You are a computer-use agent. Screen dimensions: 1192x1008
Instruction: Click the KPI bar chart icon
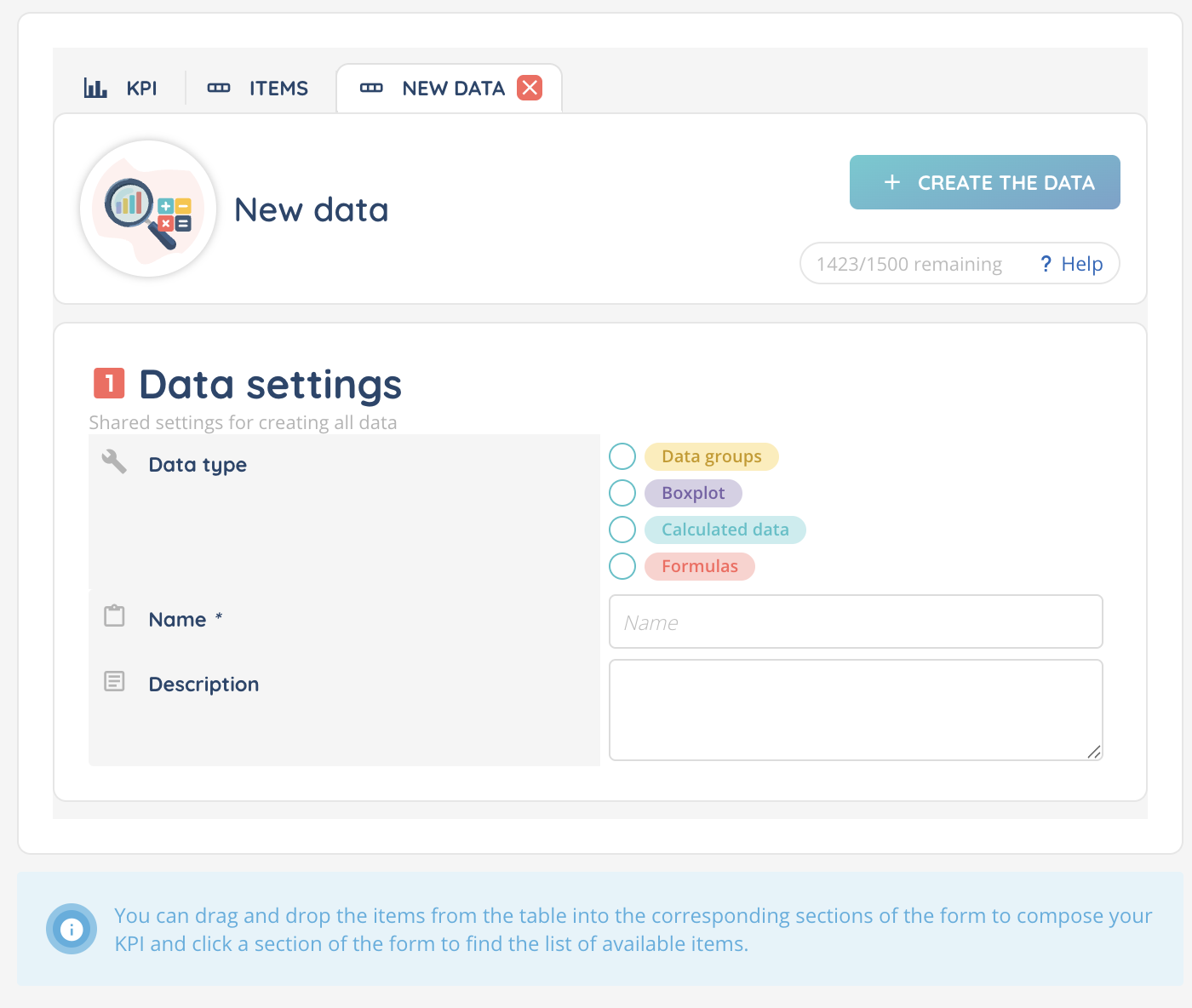click(x=95, y=89)
